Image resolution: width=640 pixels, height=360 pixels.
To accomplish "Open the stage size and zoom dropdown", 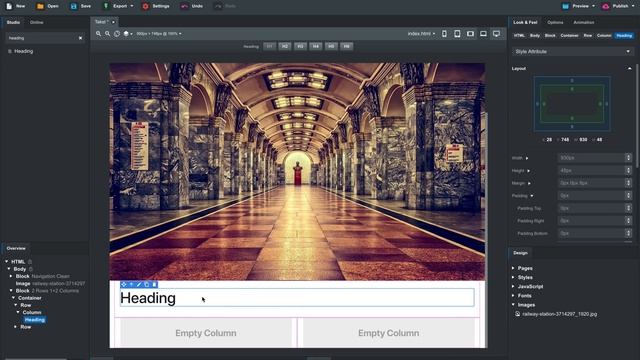I will (x=159, y=34).
